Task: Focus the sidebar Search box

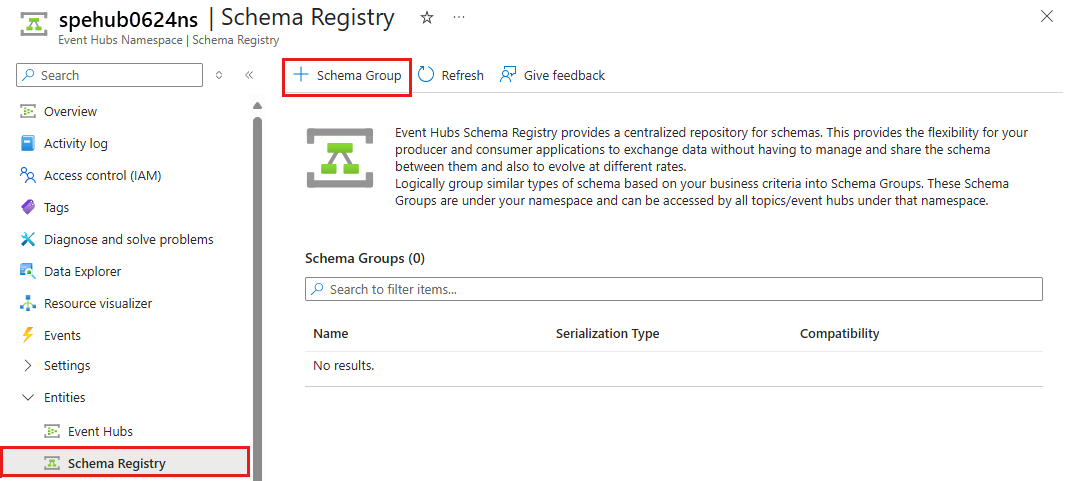Action: pyautogui.click(x=109, y=75)
